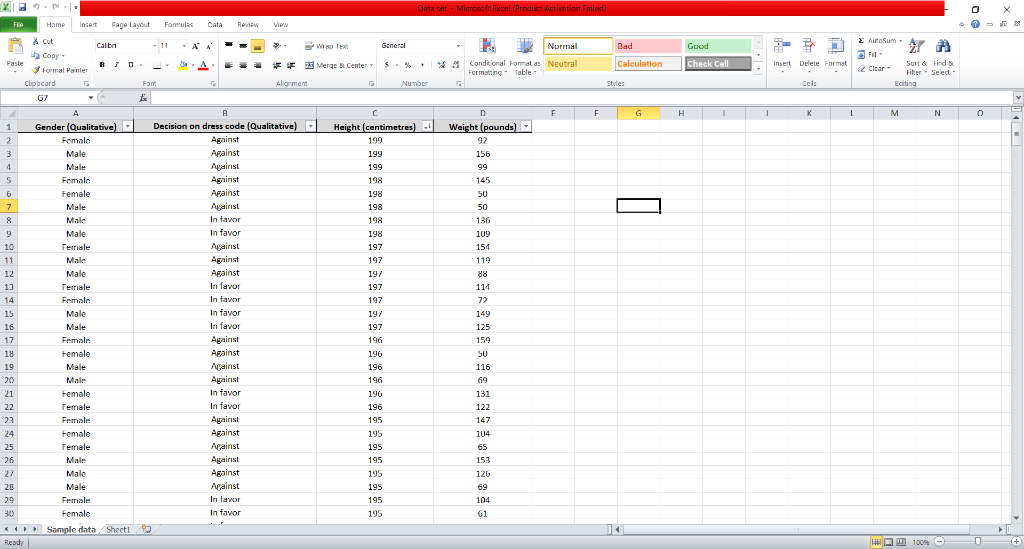The image size is (1024, 549).
Task: Switch to the Data tab
Action: tap(215, 25)
